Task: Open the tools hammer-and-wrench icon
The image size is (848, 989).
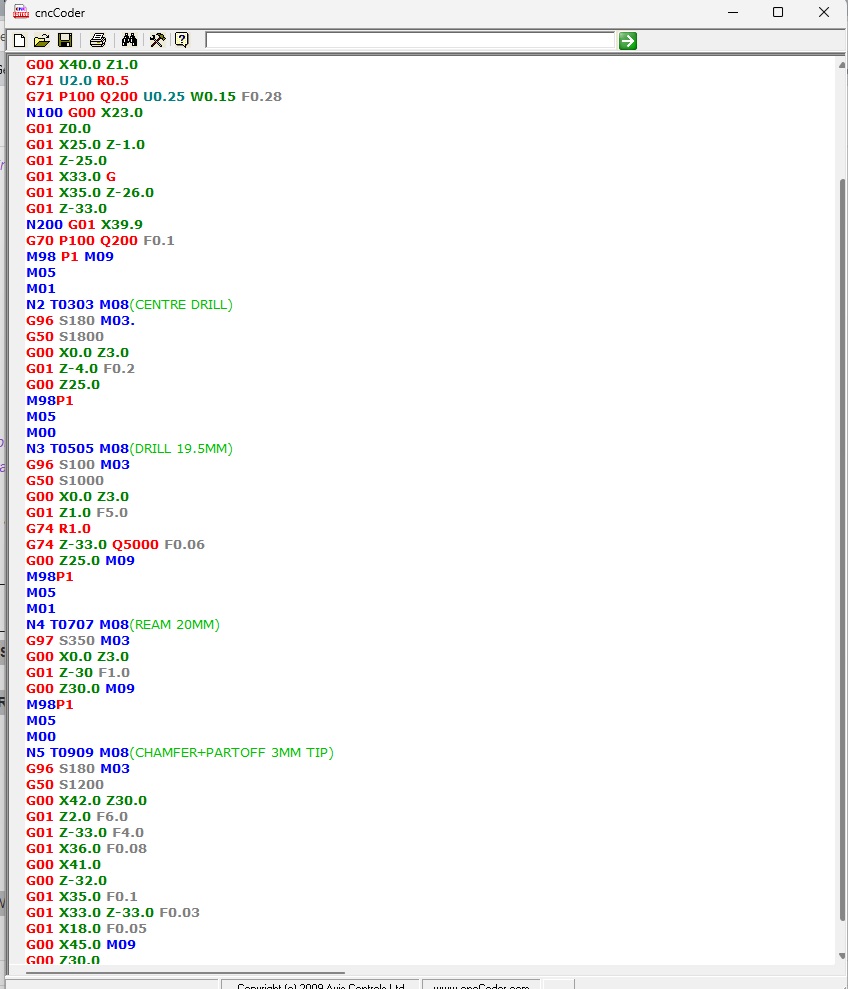Action: [157, 41]
